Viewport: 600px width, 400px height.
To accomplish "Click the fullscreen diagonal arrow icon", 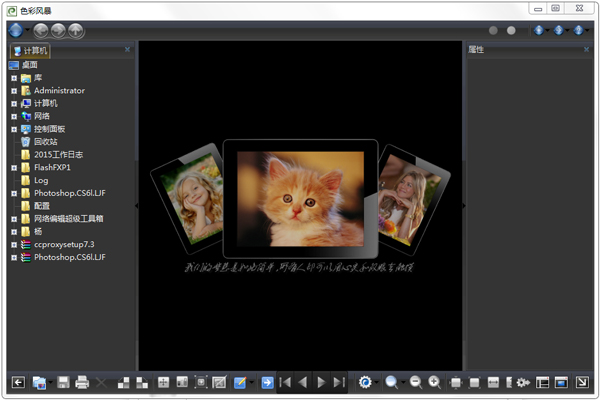I will point(582,382).
